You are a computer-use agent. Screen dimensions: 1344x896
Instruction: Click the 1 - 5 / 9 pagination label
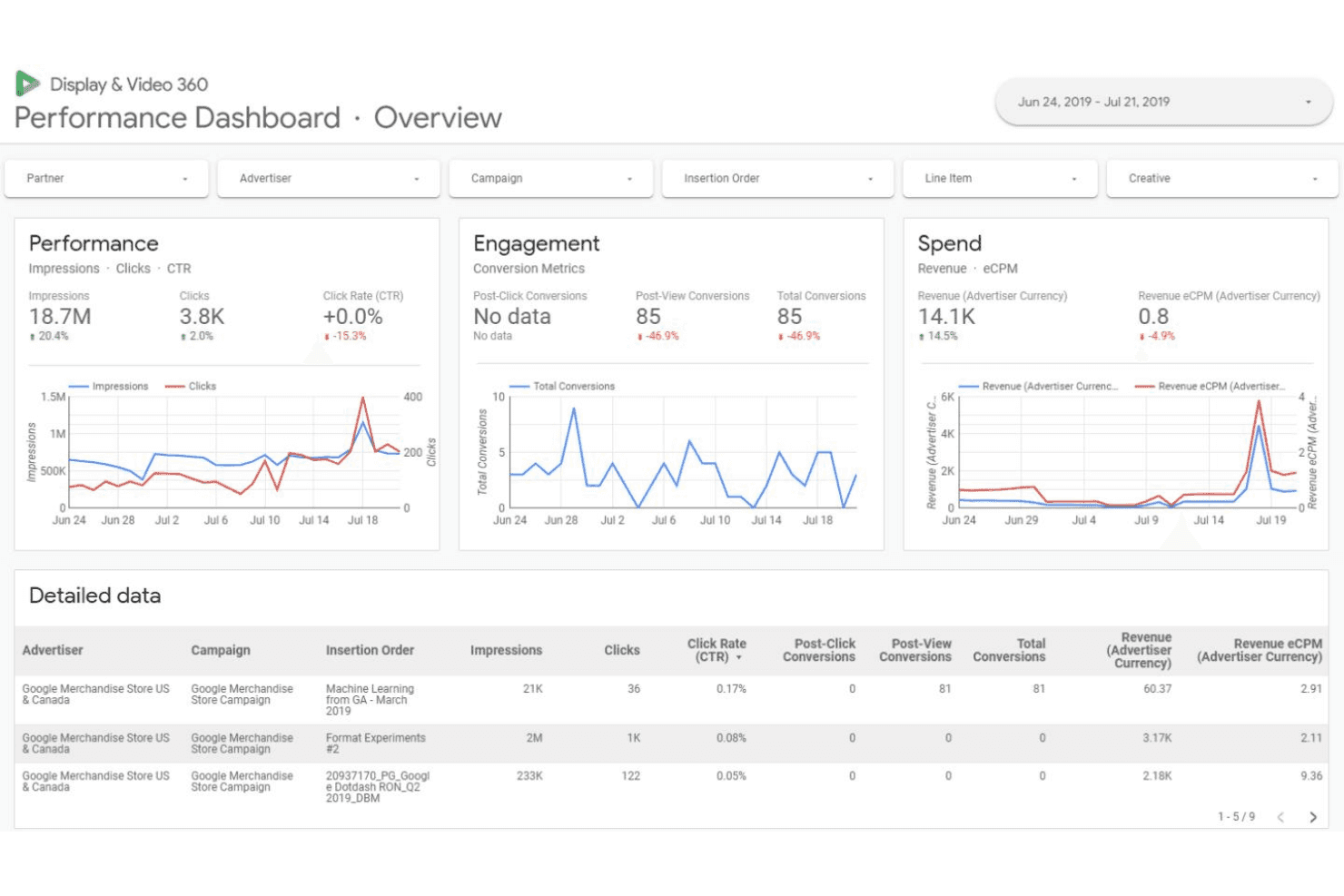1236,817
